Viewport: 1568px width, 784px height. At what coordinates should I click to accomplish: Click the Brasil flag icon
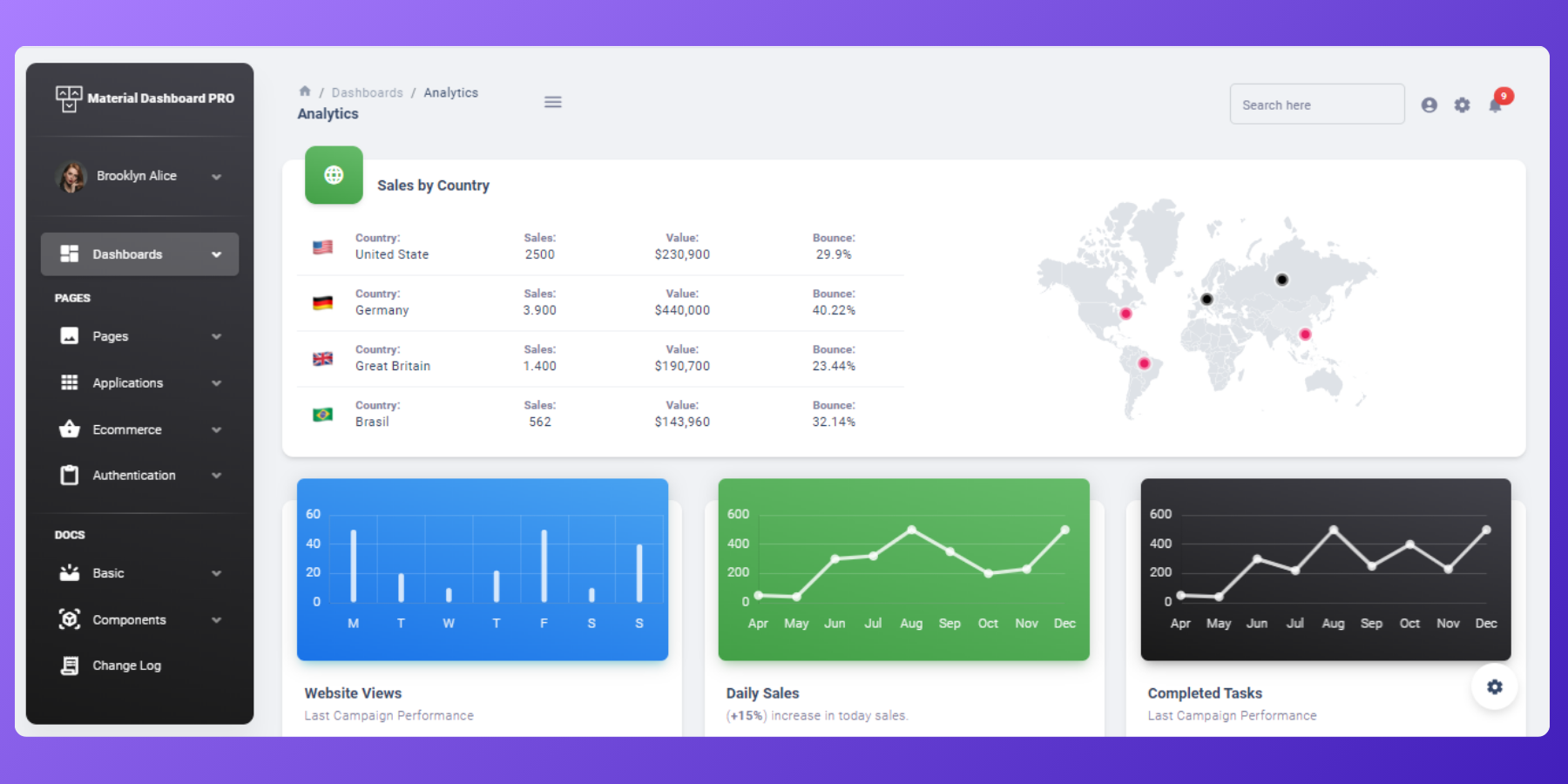(323, 414)
